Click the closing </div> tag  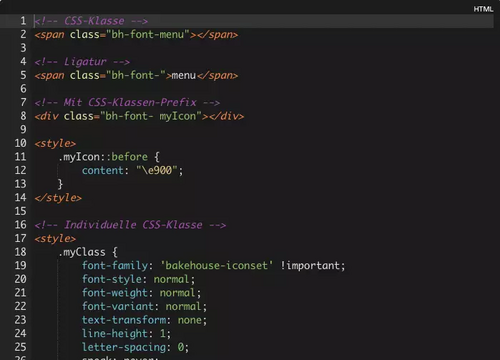click(x=226, y=116)
